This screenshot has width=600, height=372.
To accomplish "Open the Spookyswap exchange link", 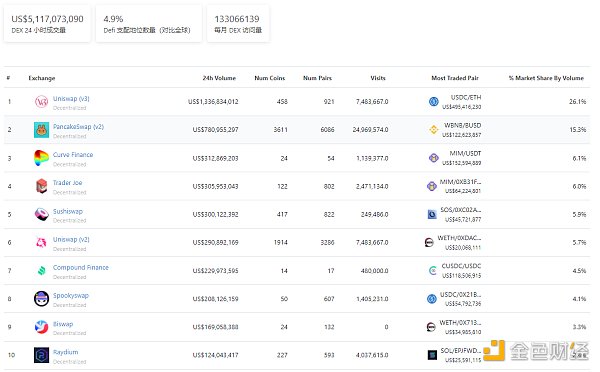I will [x=70, y=295].
